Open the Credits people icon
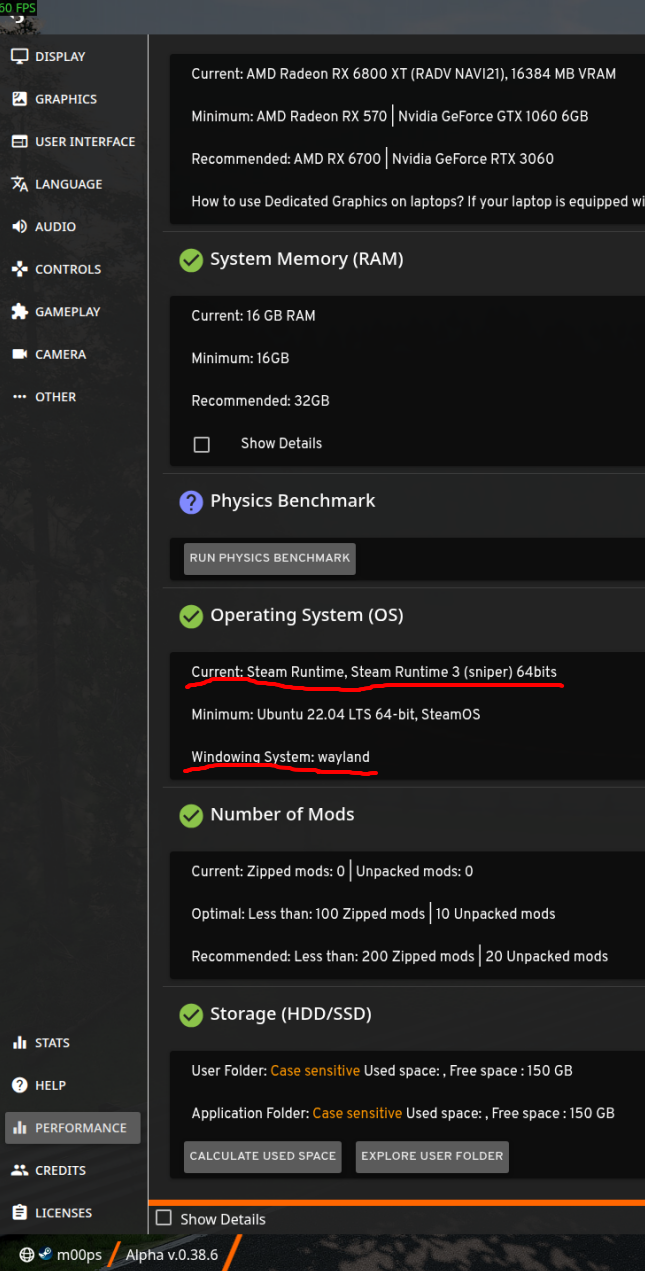Viewport: 645px width, 1271px height. tap(19, 1170)
